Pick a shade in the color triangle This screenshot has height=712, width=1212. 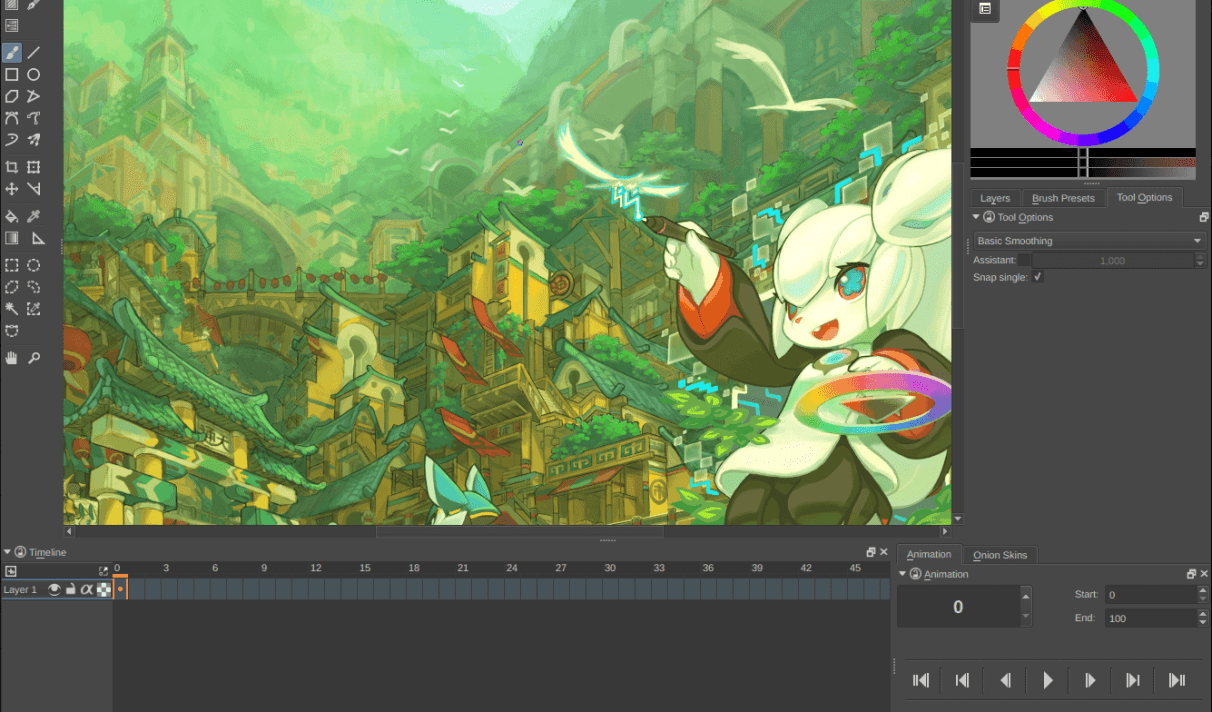(x=1083, y=70)
